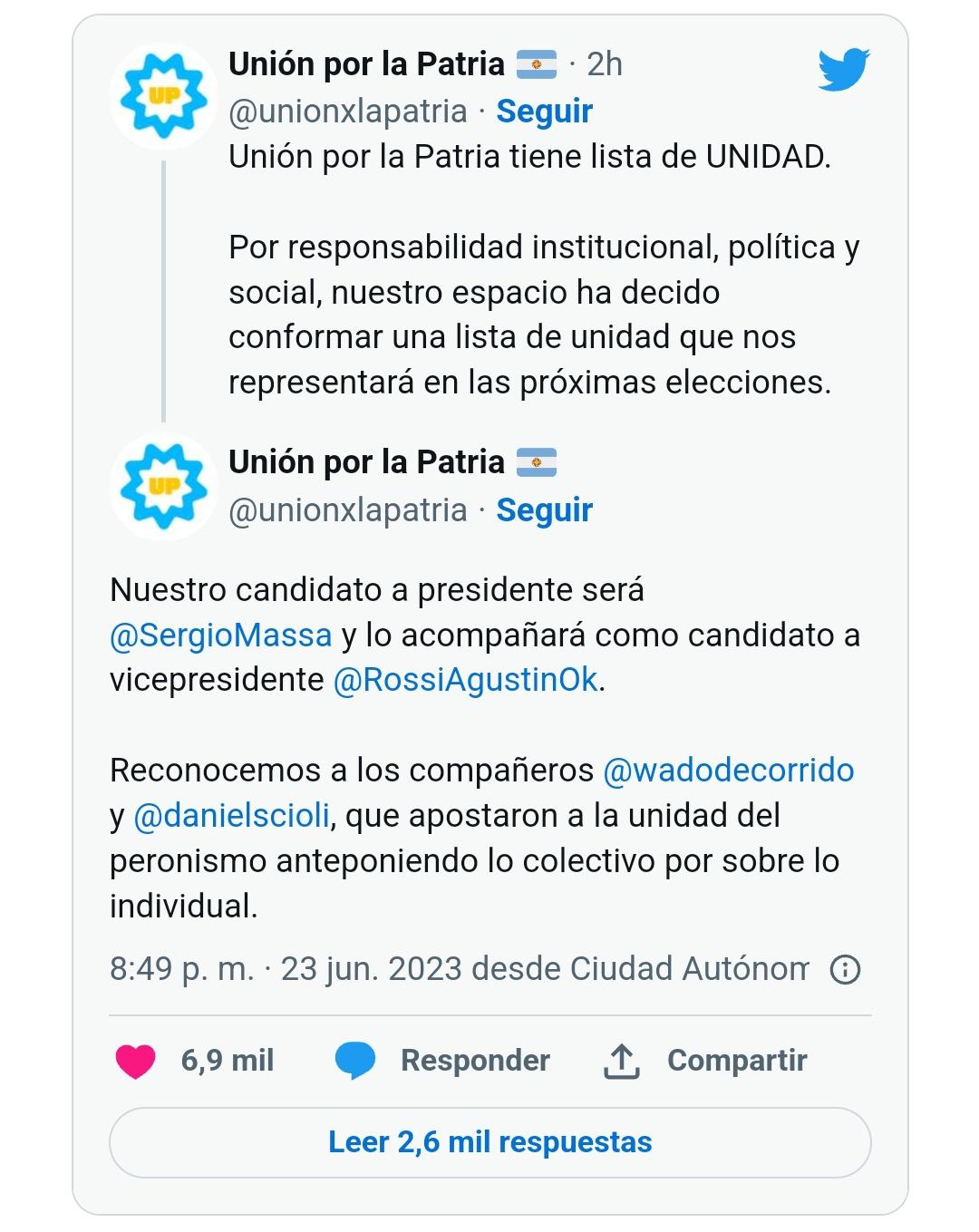The image size is (979, 1232).
Task: Click the top Unión por la Patria avatar
Action: pos(164,95)
